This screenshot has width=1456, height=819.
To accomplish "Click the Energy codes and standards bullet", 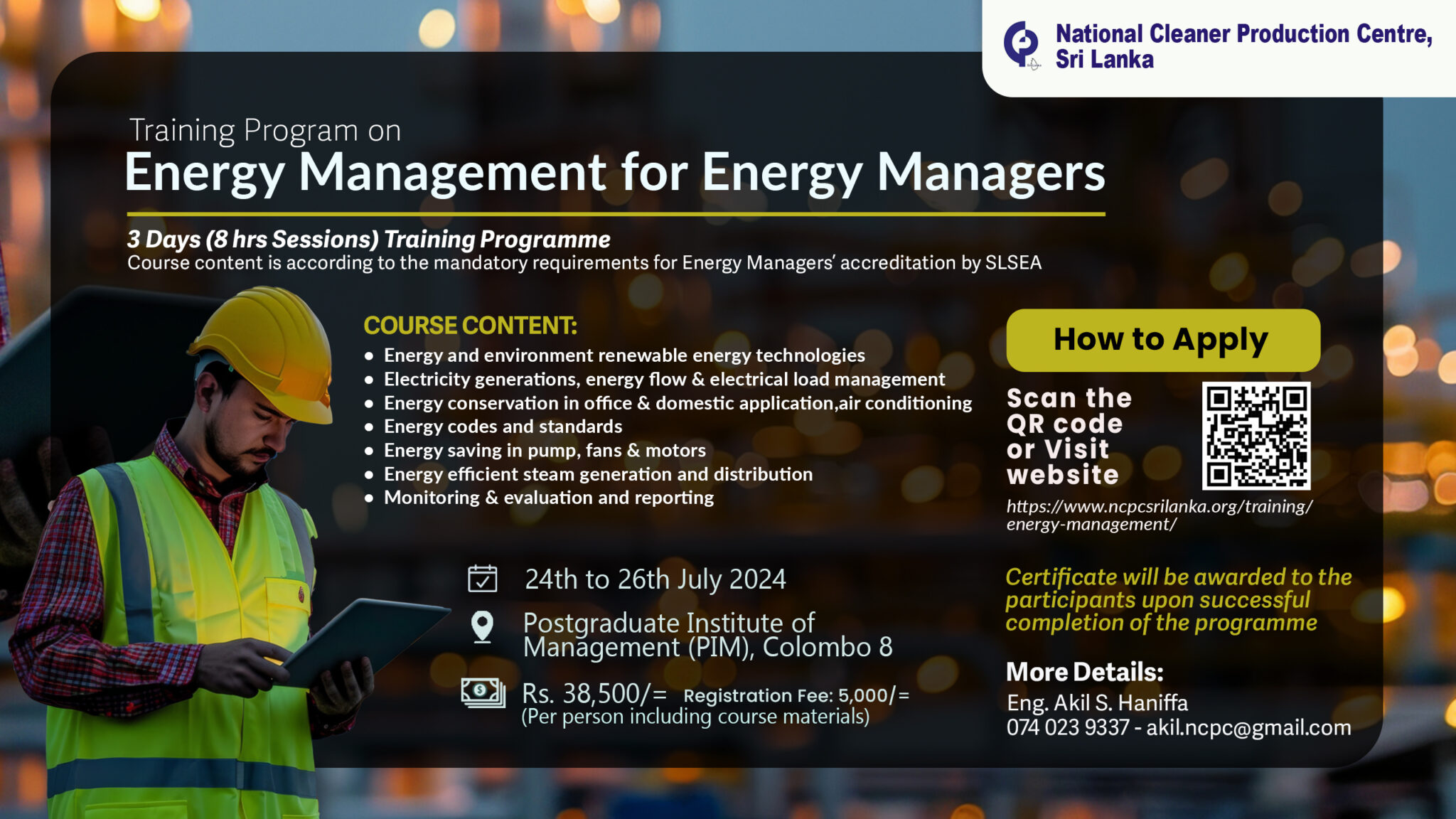I will pos(502,427).
